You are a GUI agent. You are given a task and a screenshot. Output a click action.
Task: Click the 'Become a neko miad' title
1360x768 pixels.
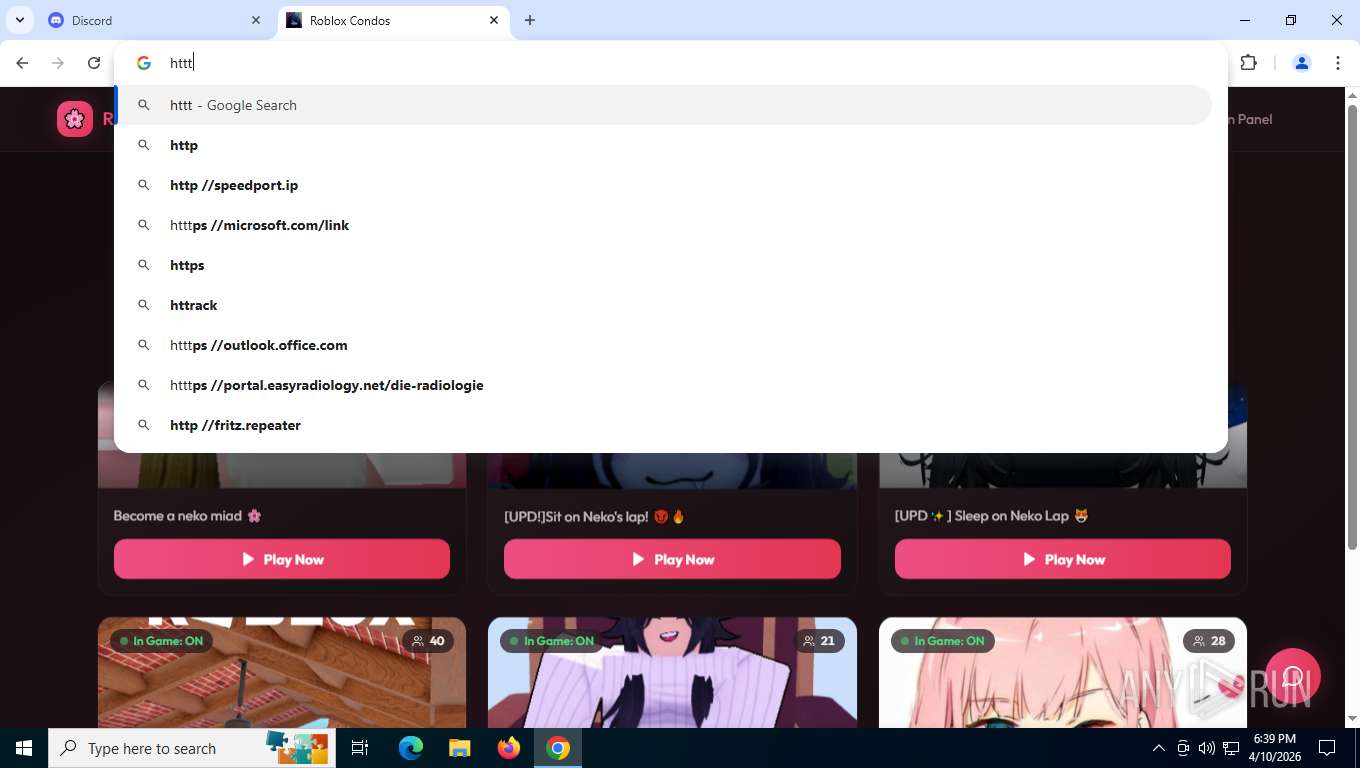[187, 516]
